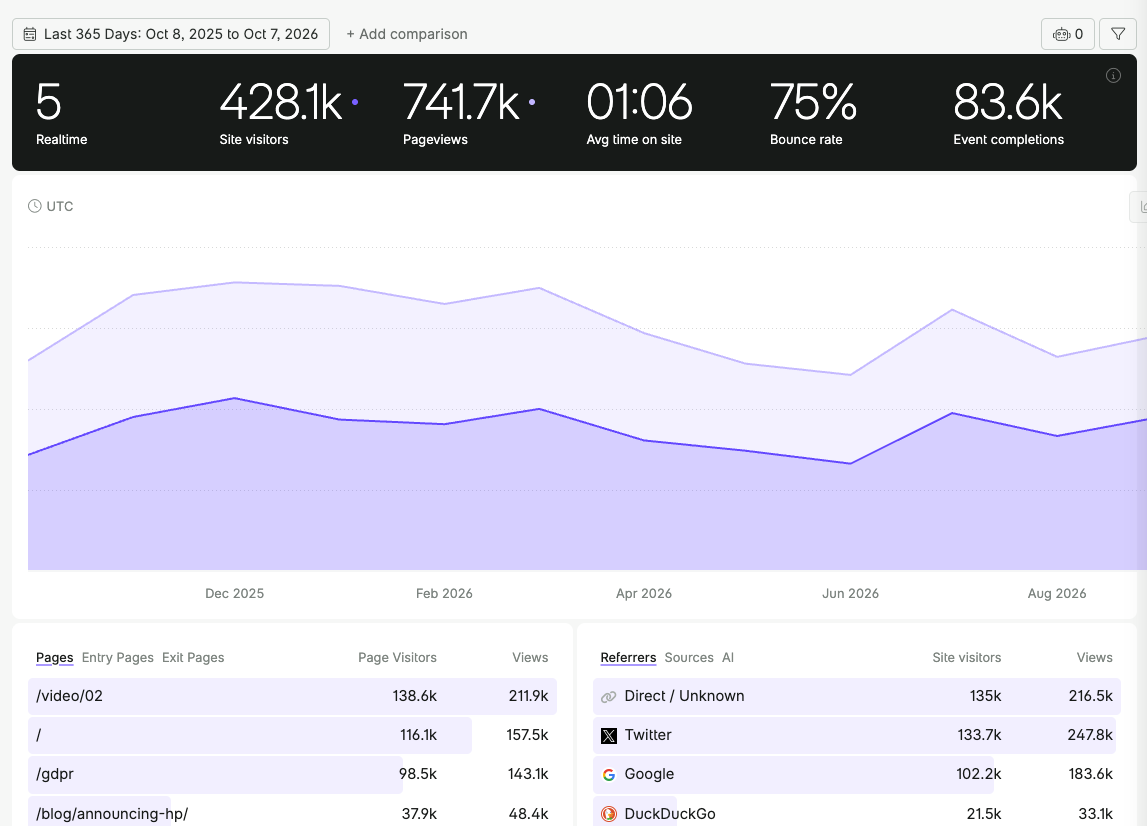Image resolution: width=1147 pixels, height=826 pixels.
Task: Switch to the Entry Pages tab
Action: pos(118,657)
